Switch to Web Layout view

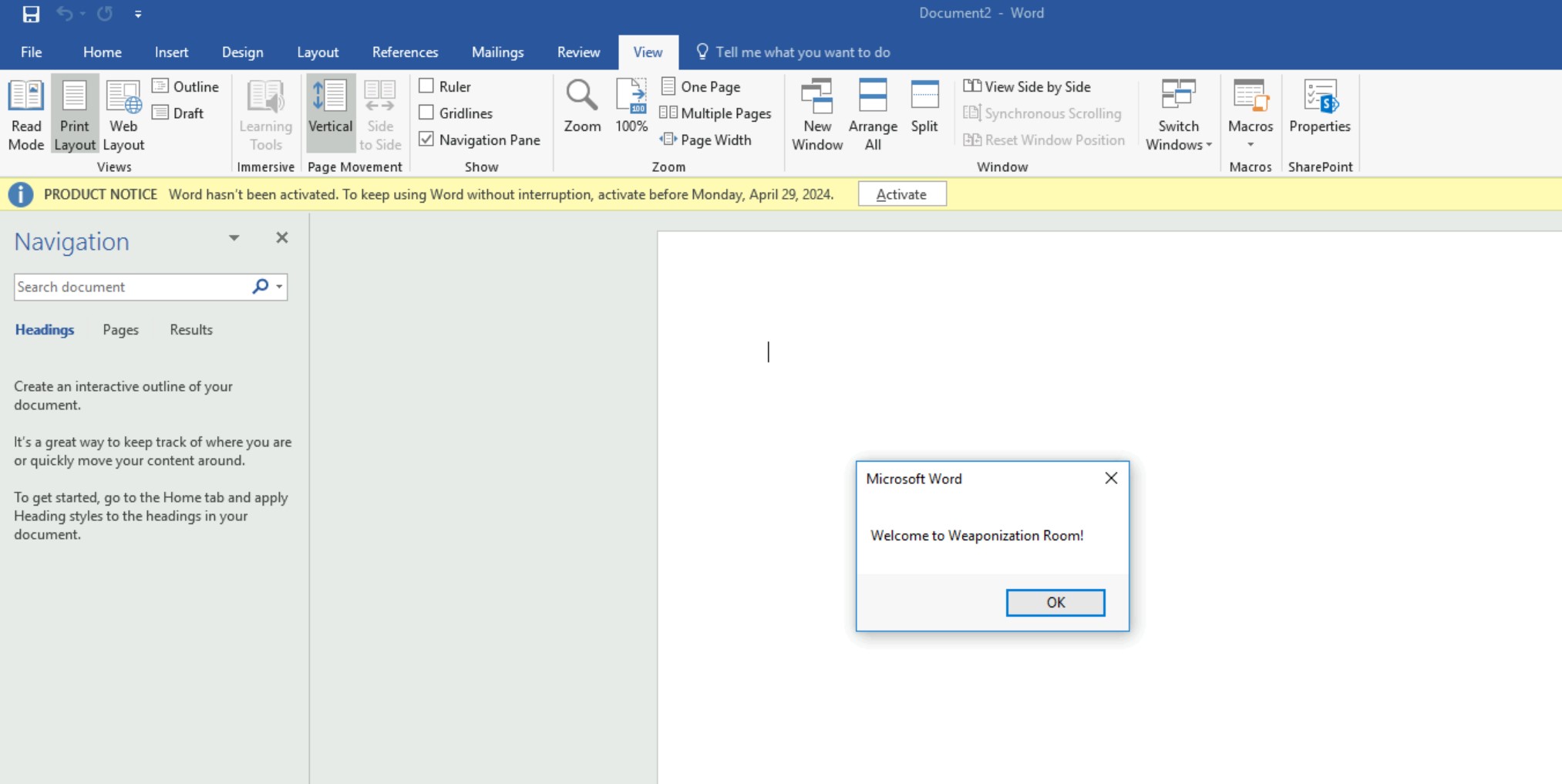[x=123, y=114]
